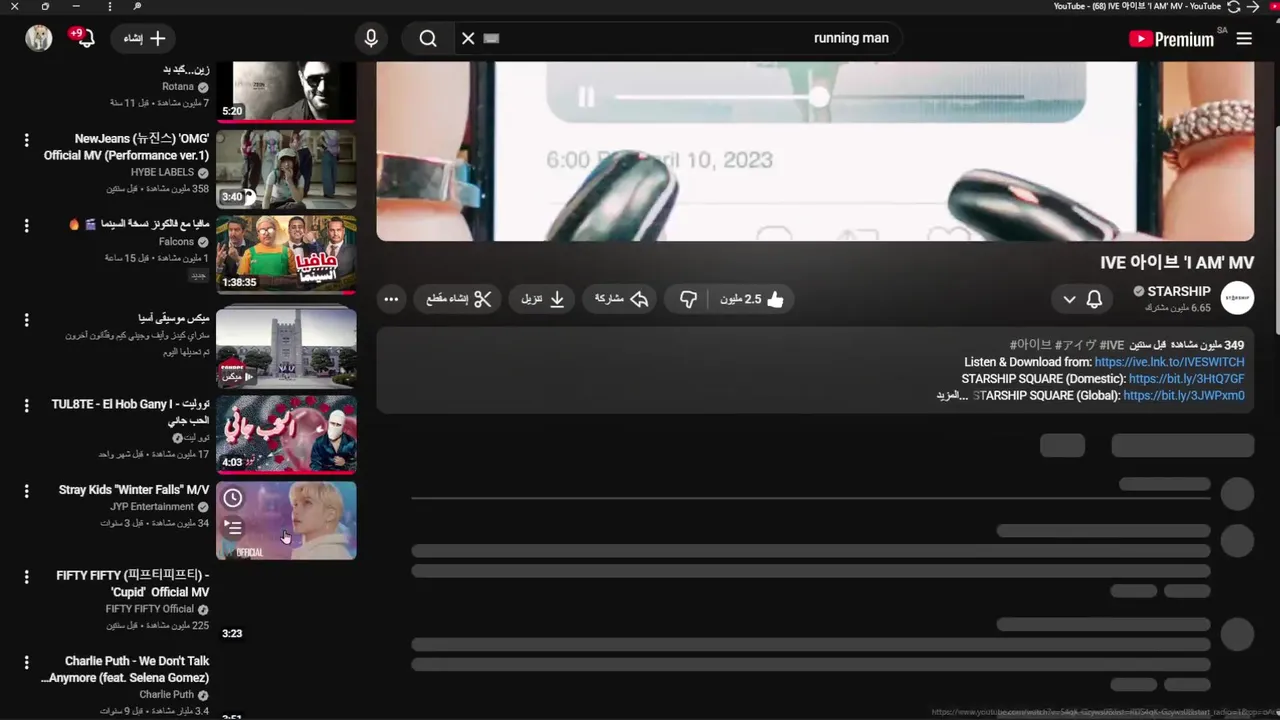Open options for the Falcons video
This screenshot has width=1280, height=720.
tap(27, 226)
